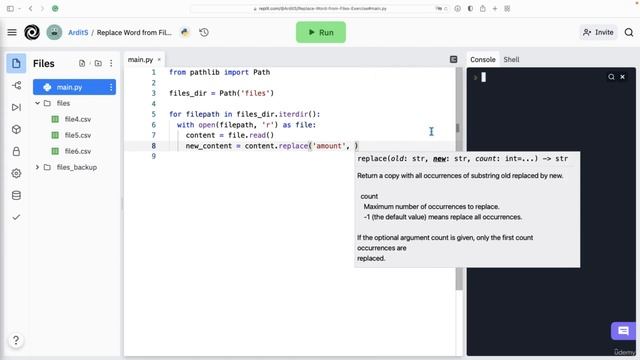Open the Settings gear sidebar icon
The height and width of the screenshot is (360, 640).
(x=16, y=173)
